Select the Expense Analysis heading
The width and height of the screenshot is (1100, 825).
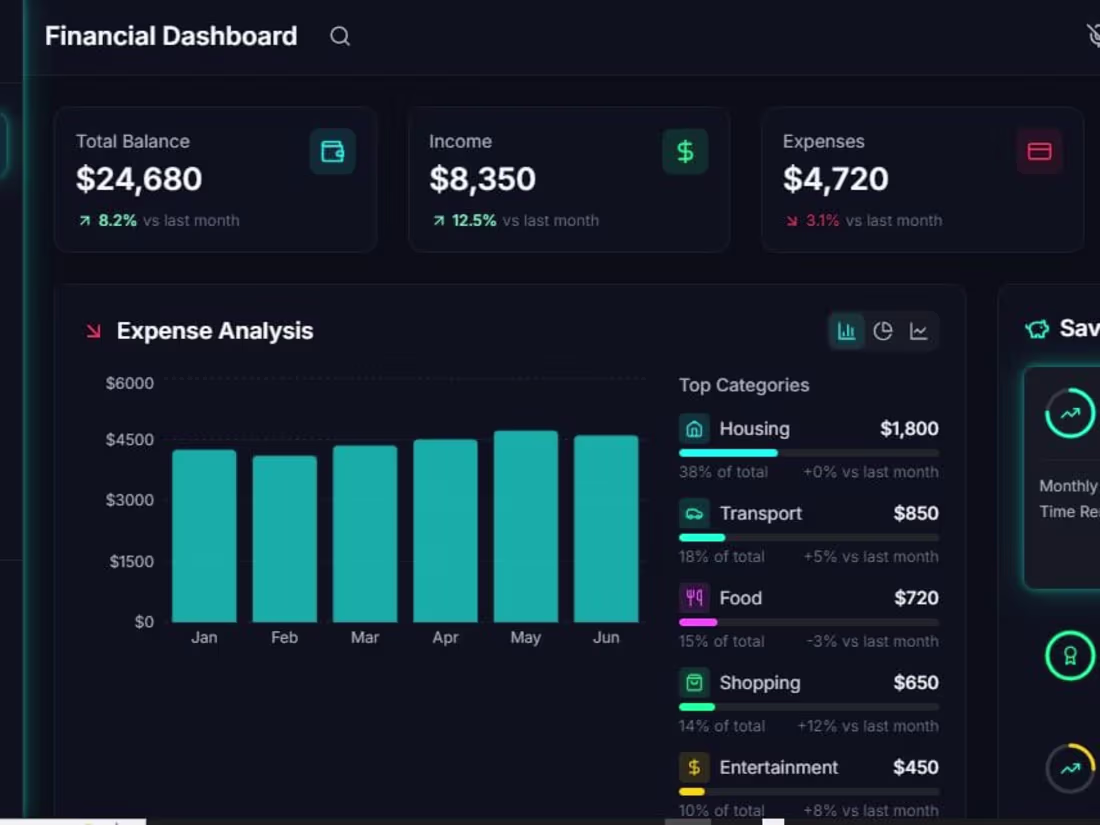coord(215,330)
